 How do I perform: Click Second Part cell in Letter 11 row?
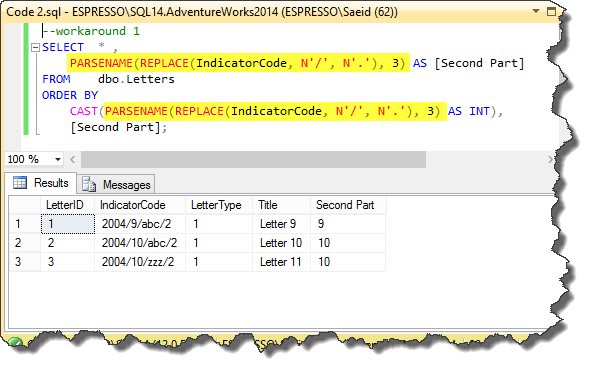click(348, 262)
